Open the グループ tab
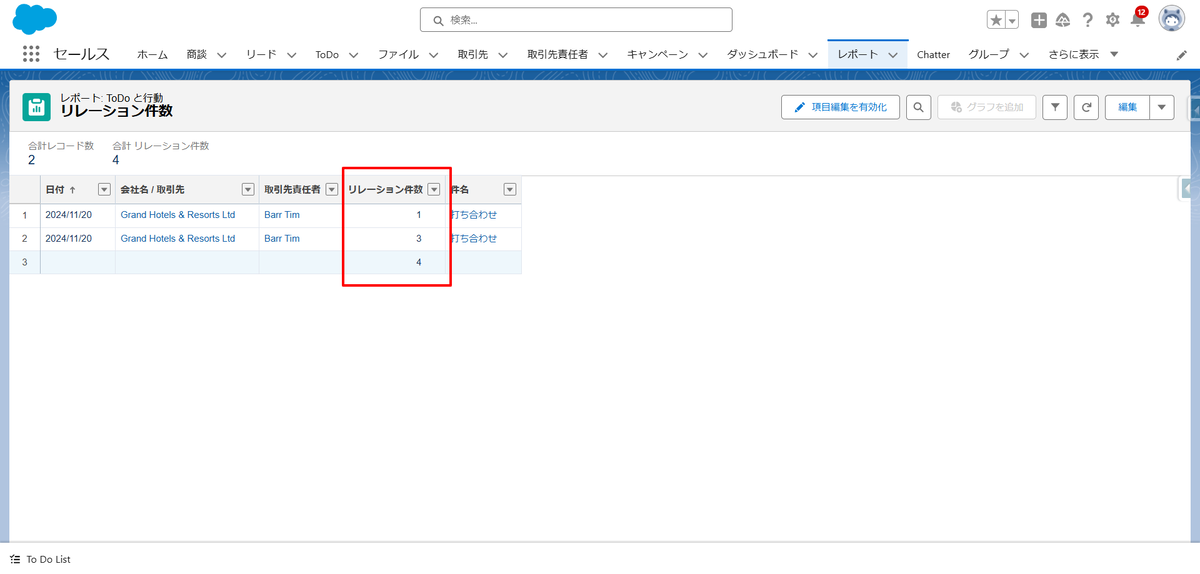This screenshot has height=574, width=1200. point(988,54)
